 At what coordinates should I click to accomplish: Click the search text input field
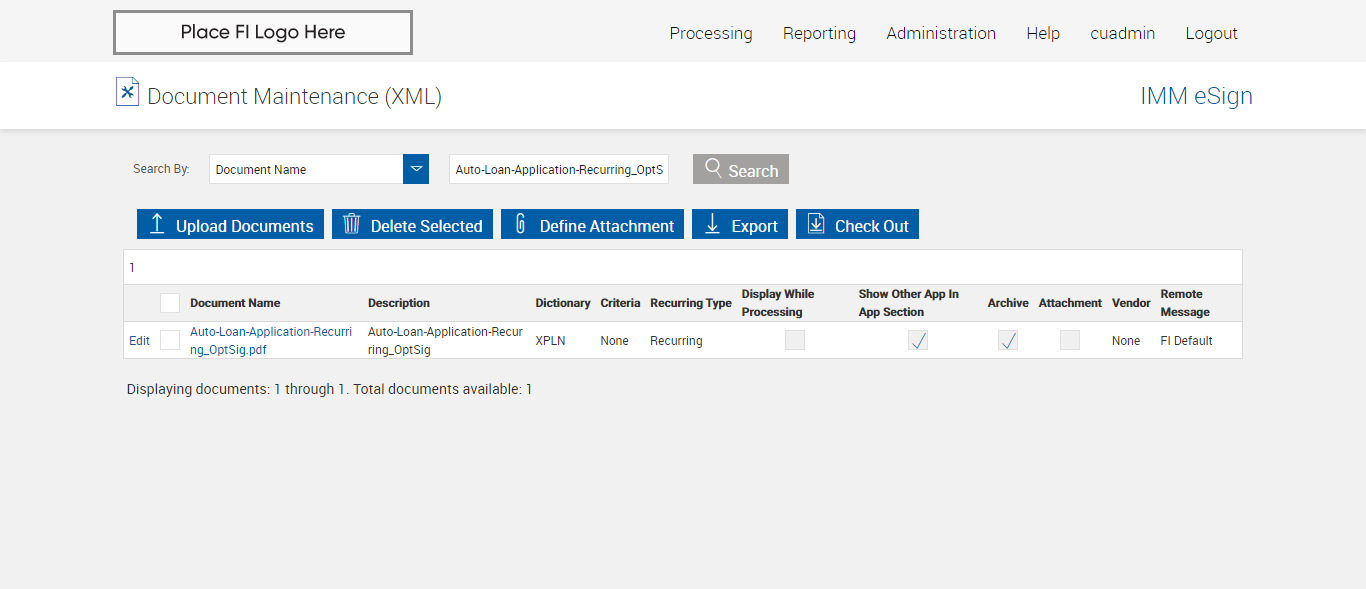pos(558,169)
